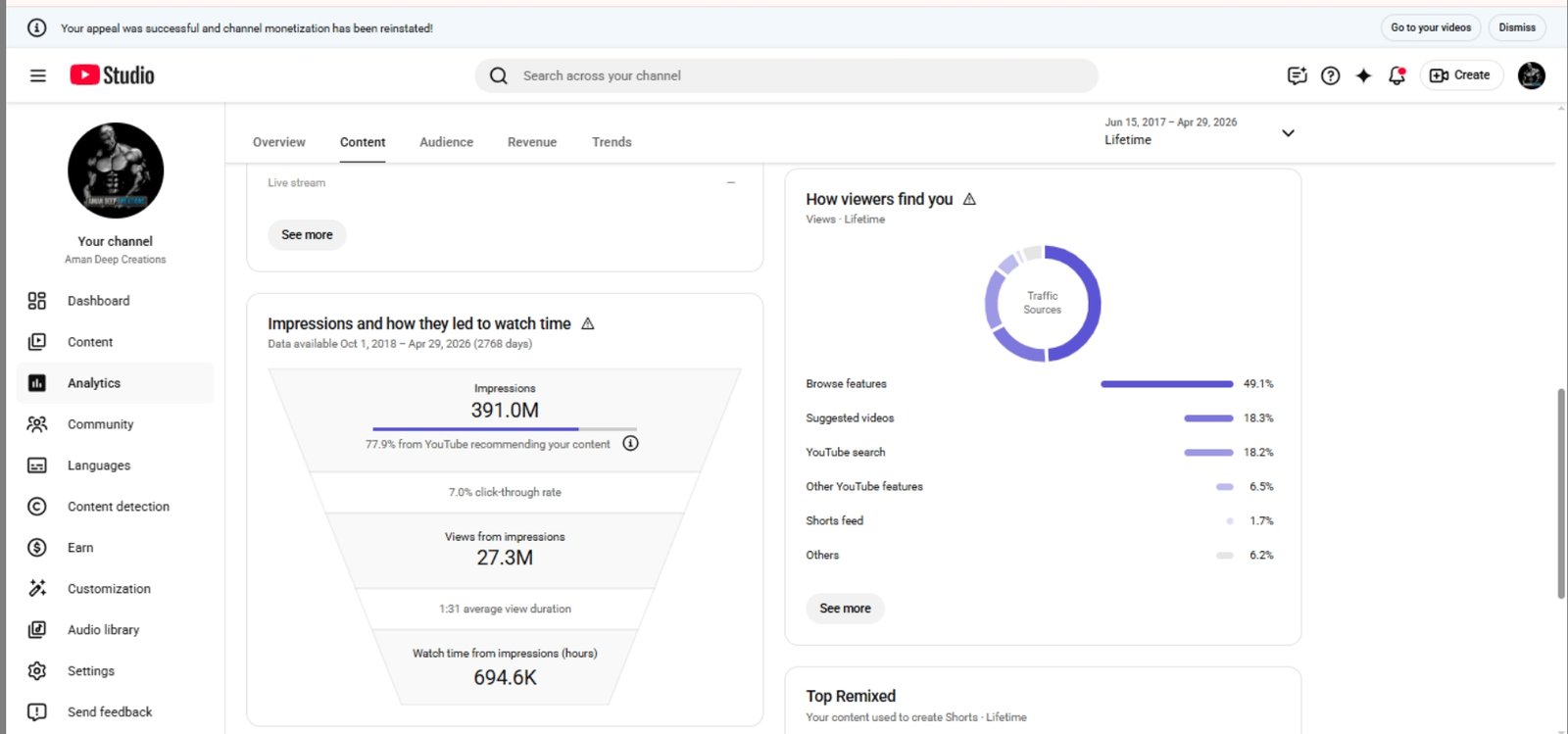Image resolution: width=1568 pixels, height=734 pixels.
Task: Open the help question mark icon
Action: 1330,75
